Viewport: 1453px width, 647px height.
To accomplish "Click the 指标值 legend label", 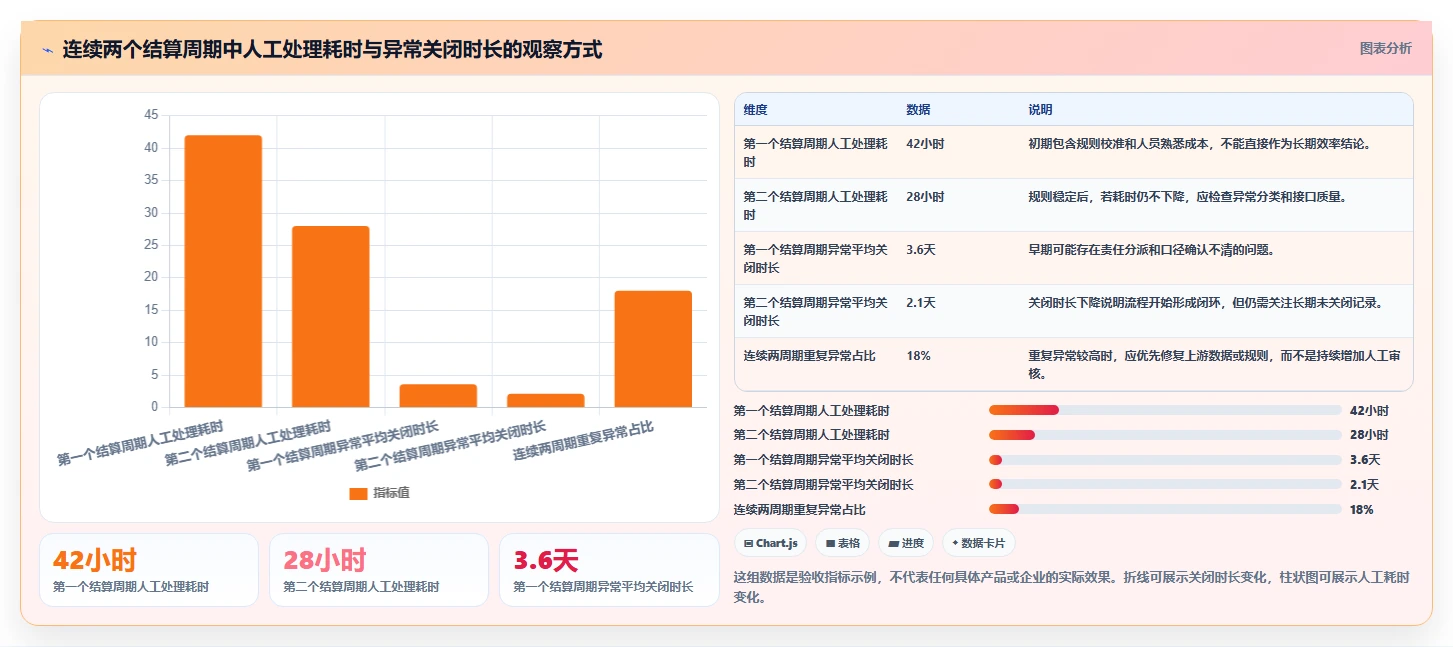I will click(391, 493).
